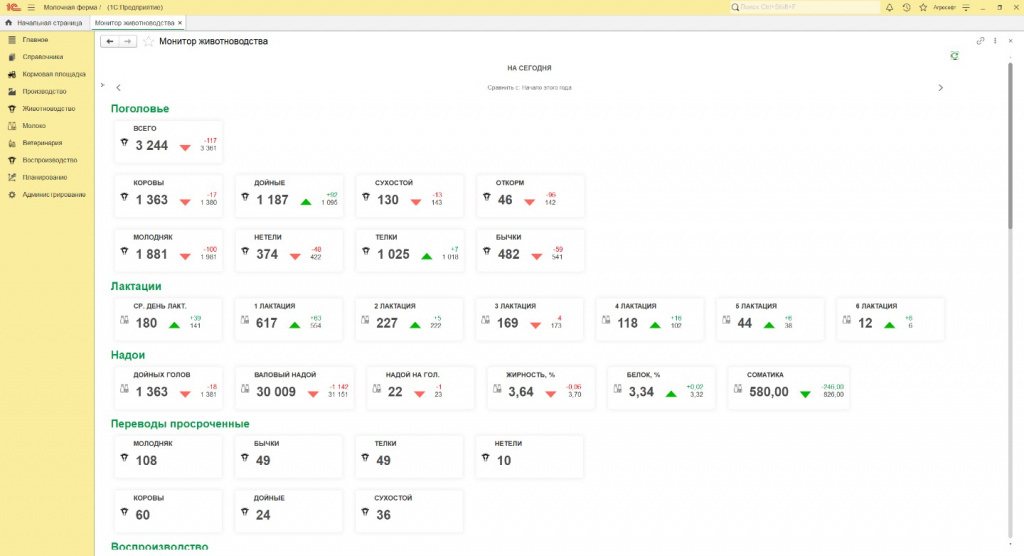Switch to Начальная страница tab
Viewport: 1024px width, 556px height.
44,22
